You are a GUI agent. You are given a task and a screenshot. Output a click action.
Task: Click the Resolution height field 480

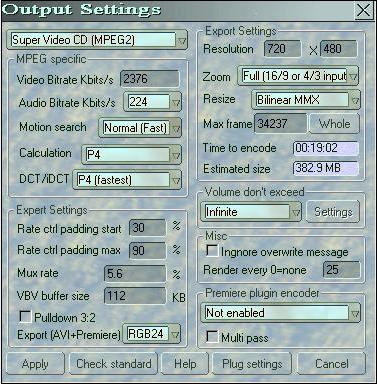339,49
